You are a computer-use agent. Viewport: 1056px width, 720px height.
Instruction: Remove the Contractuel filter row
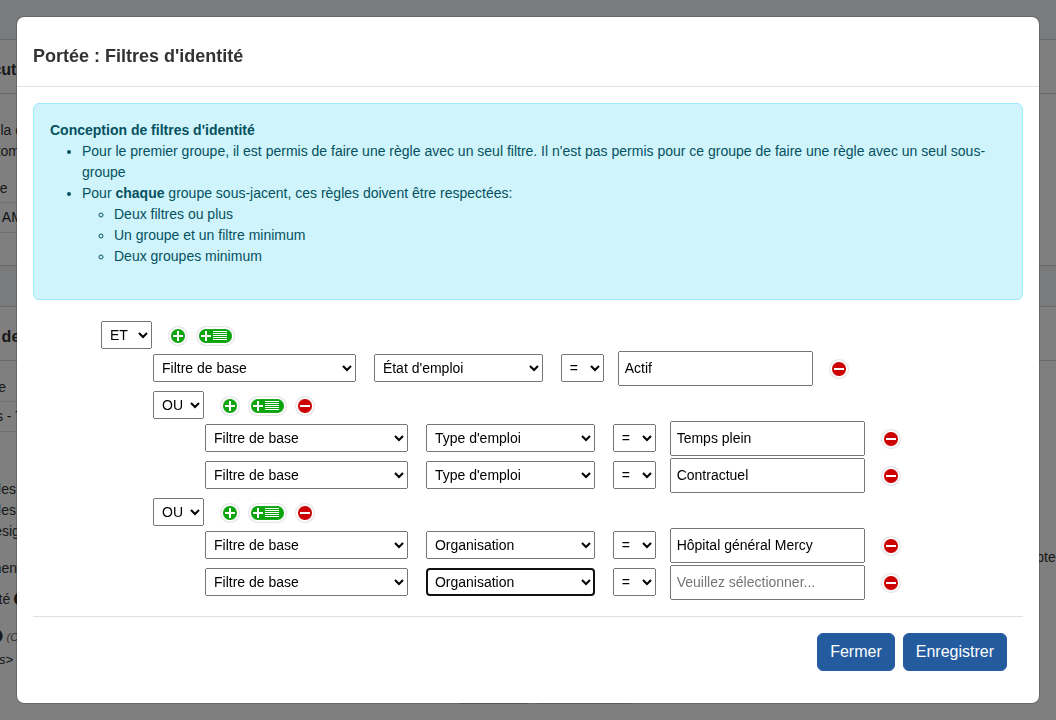click(x=890, y=476)
